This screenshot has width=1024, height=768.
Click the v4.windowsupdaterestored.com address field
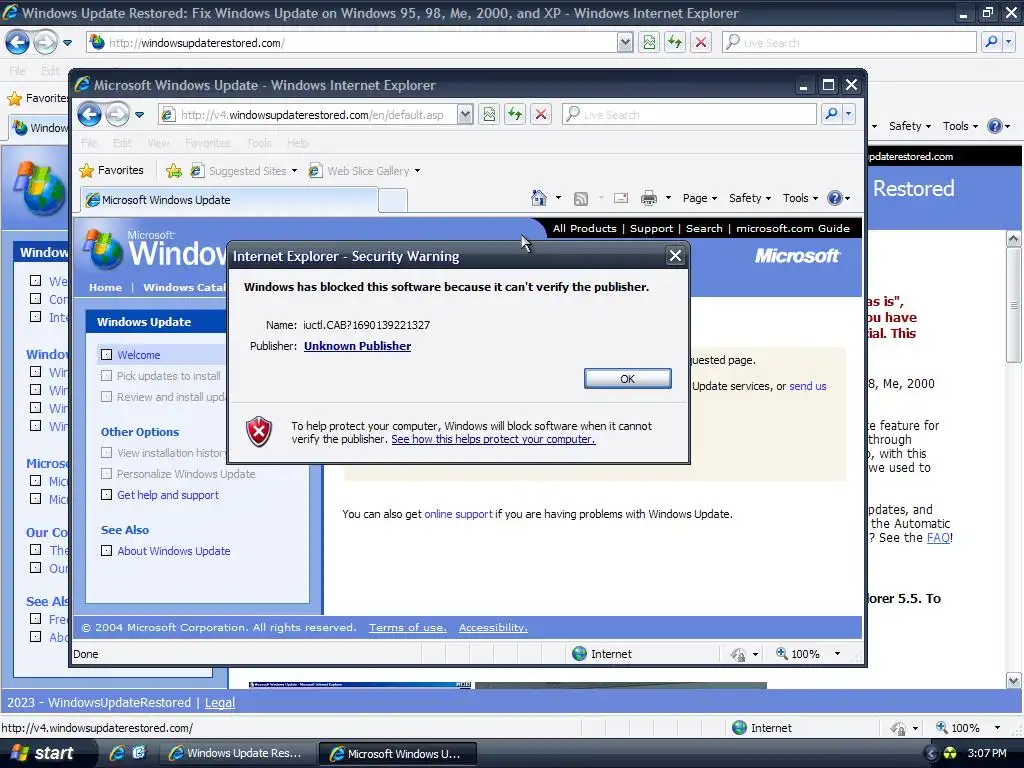coord(307,115)
